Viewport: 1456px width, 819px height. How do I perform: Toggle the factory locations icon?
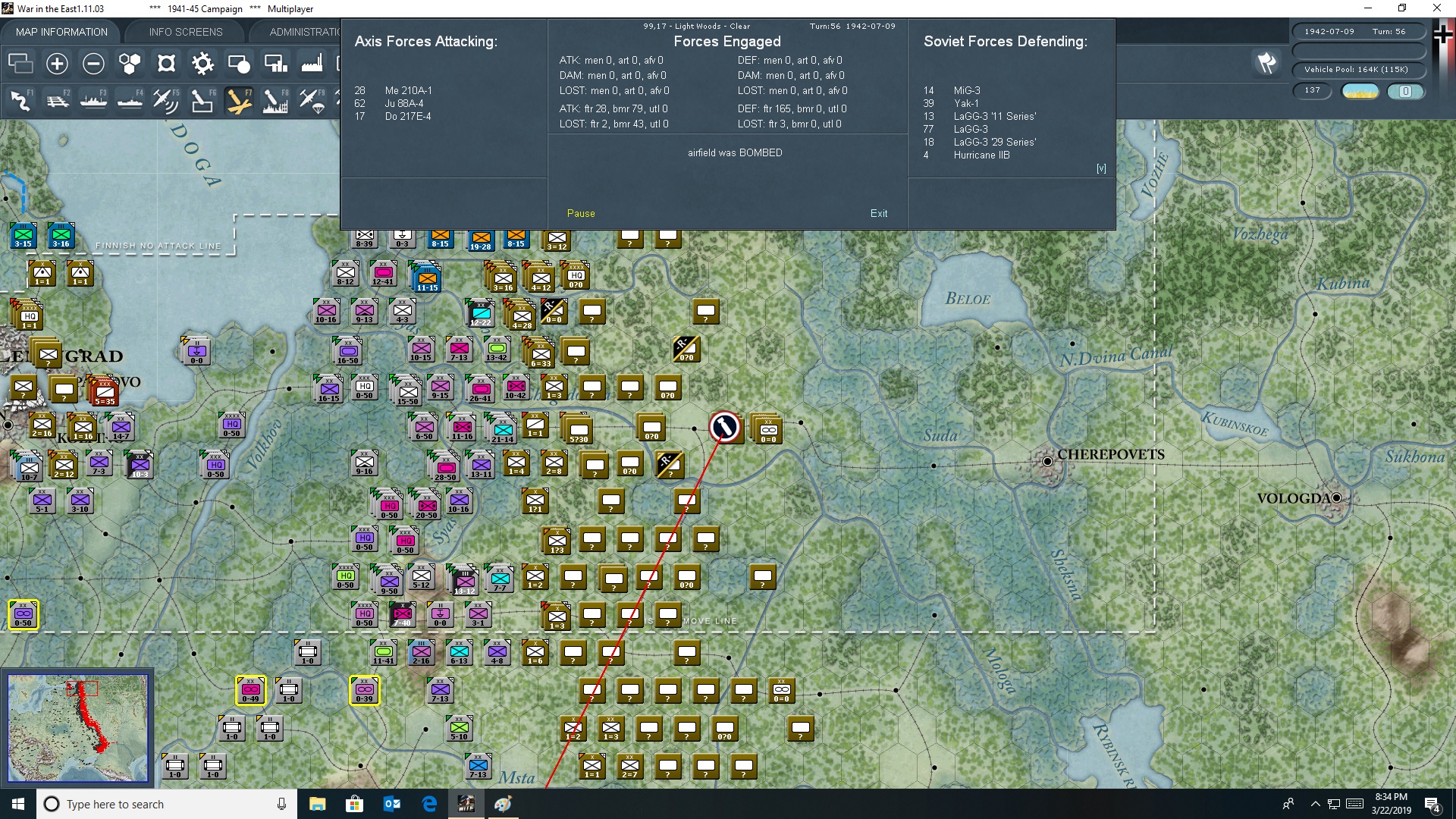point(312,64)
